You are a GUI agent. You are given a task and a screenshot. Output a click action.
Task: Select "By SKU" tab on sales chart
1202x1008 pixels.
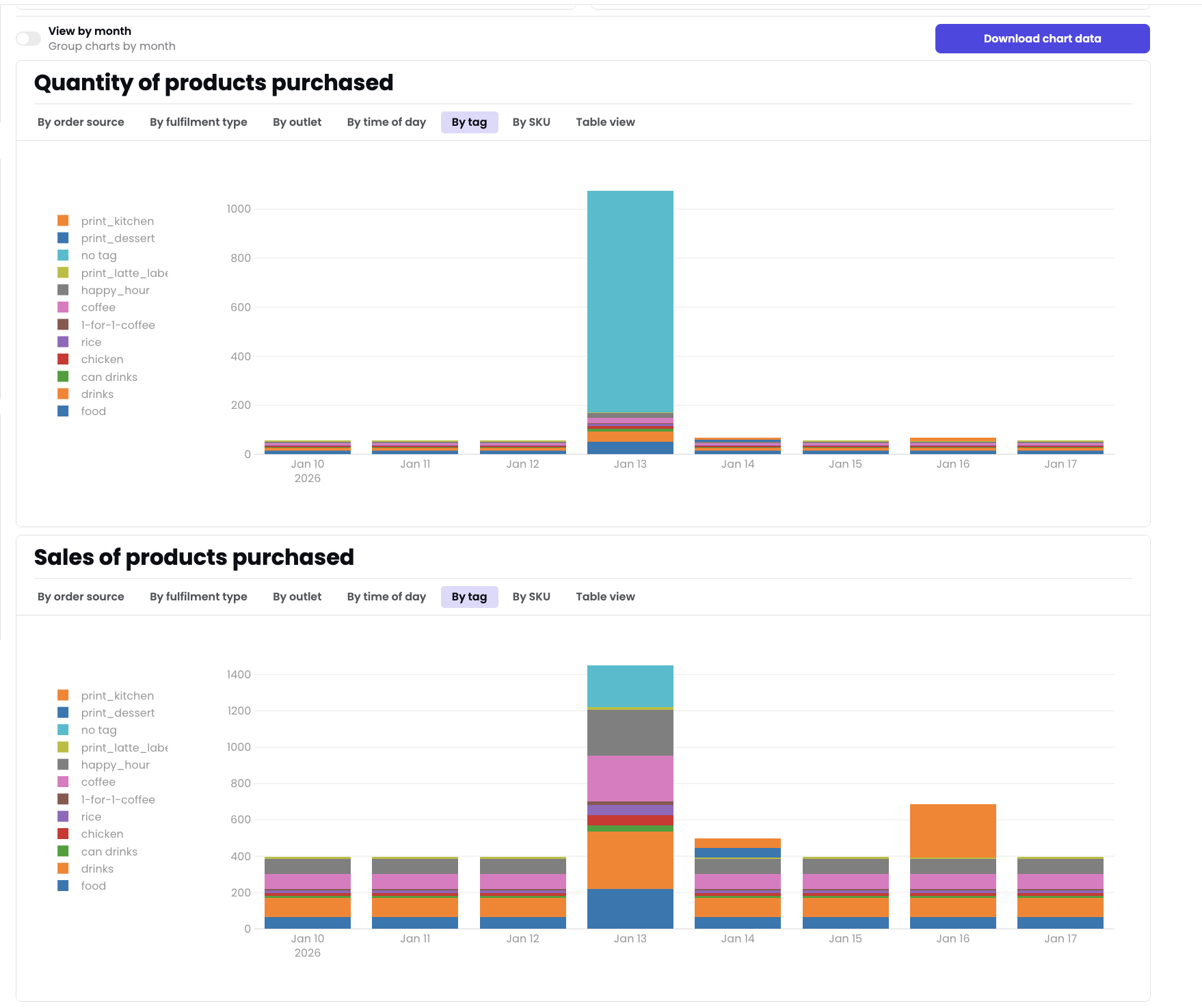point(531,596)
